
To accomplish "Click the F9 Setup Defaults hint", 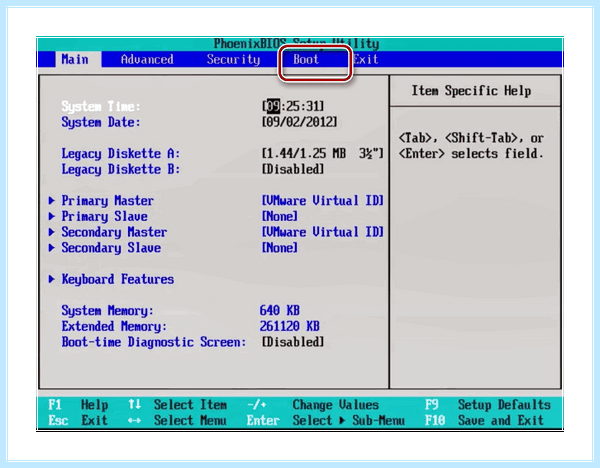I will 488,404.
